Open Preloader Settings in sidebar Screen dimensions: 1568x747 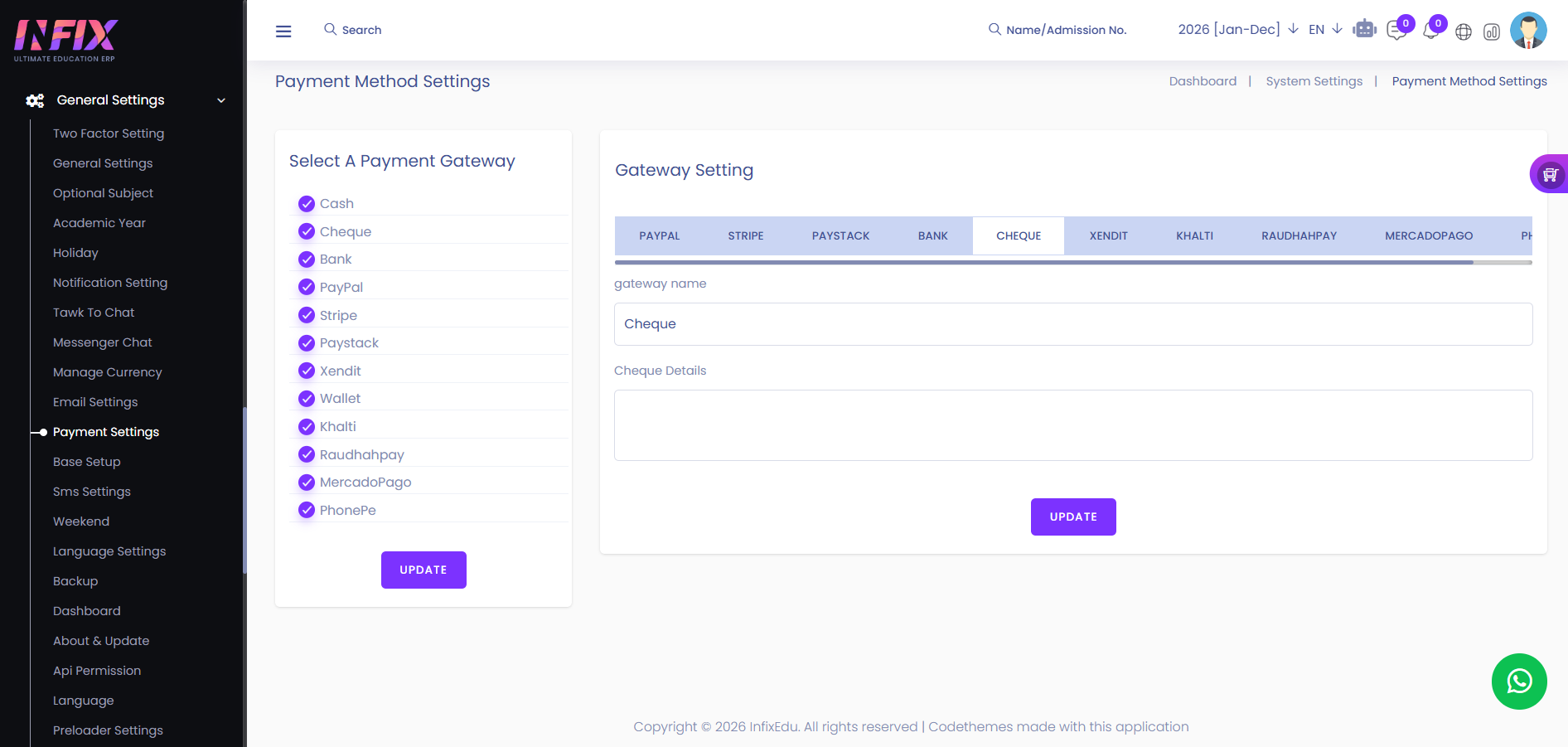pos(108,730)
